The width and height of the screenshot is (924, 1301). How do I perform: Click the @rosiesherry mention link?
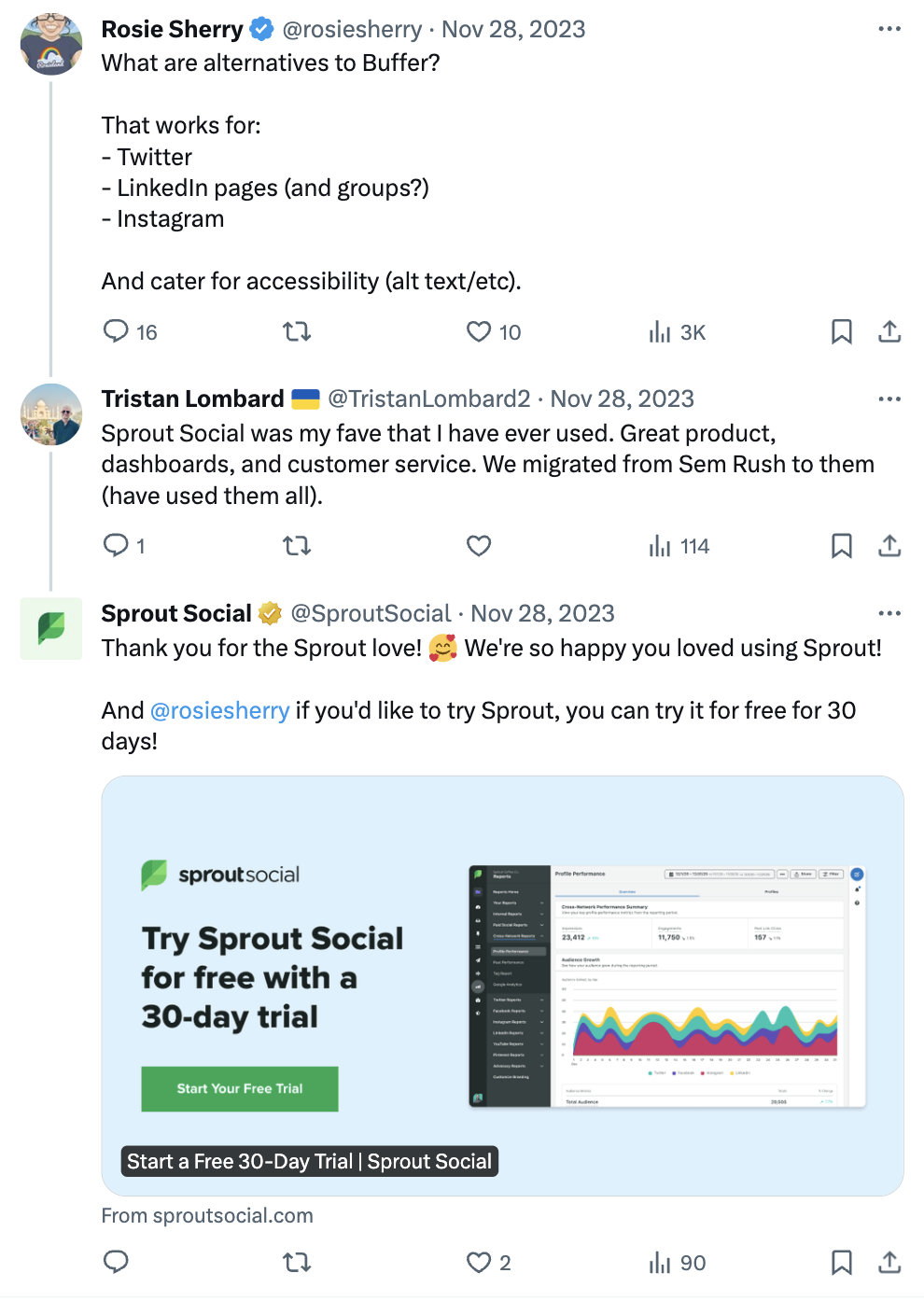pos(219,710)
